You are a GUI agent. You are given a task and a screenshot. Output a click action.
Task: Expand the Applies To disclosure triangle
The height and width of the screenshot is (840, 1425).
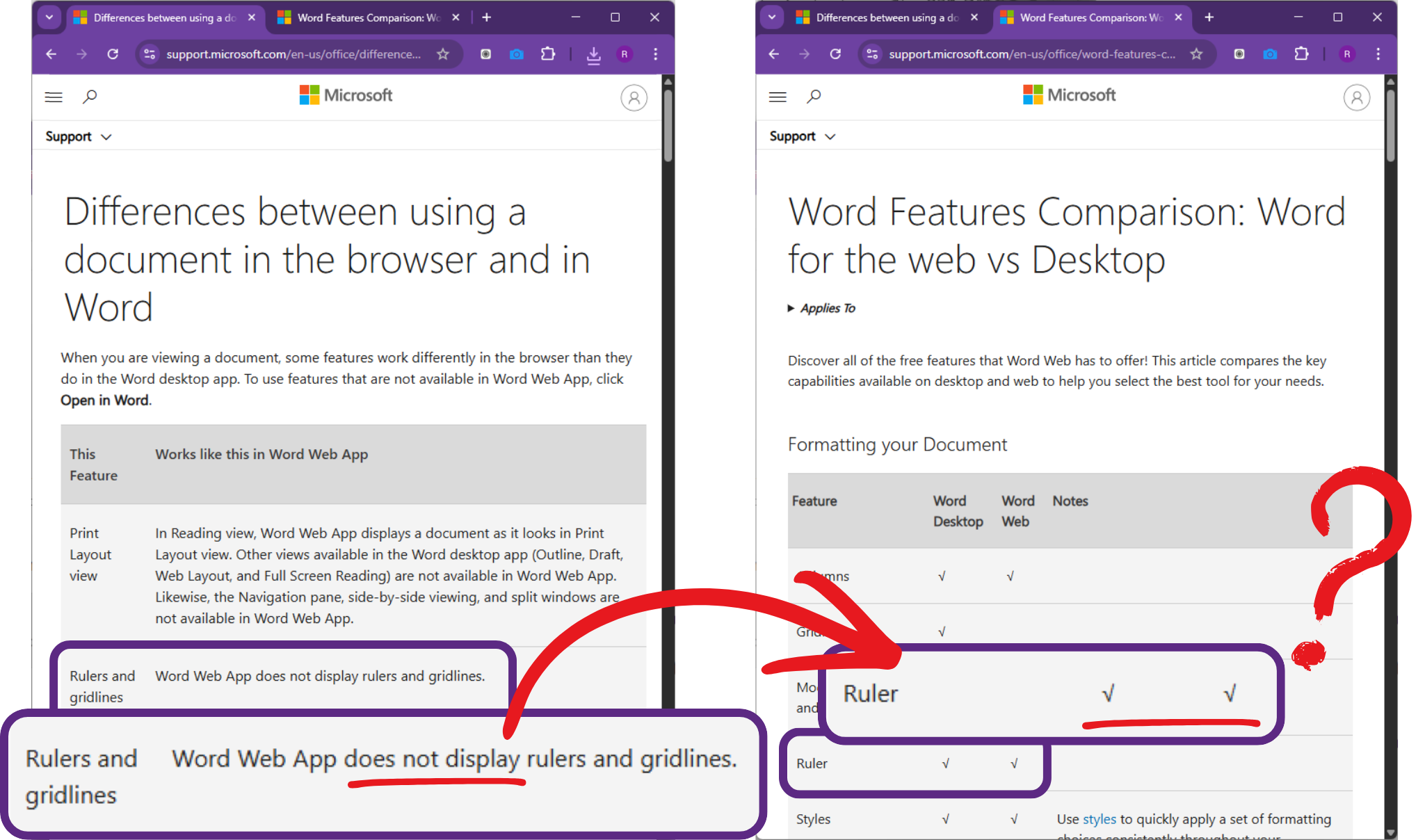pyautogui.click(x=791, y=308)
